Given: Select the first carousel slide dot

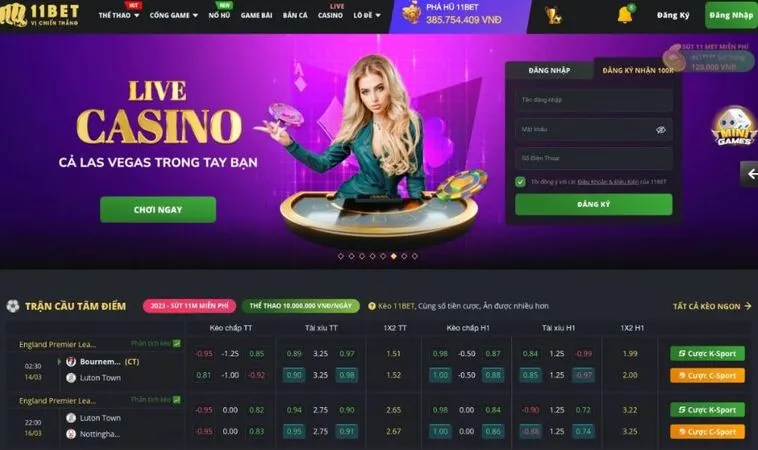Looking at the screenshot, I should tap(341, 256).
